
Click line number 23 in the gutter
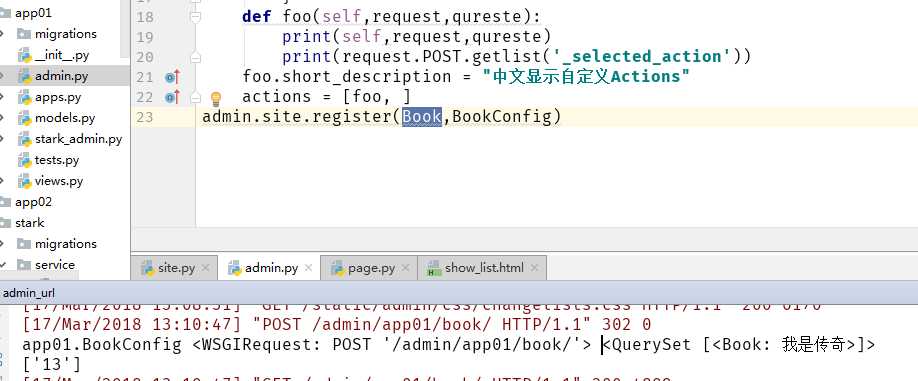144,117
